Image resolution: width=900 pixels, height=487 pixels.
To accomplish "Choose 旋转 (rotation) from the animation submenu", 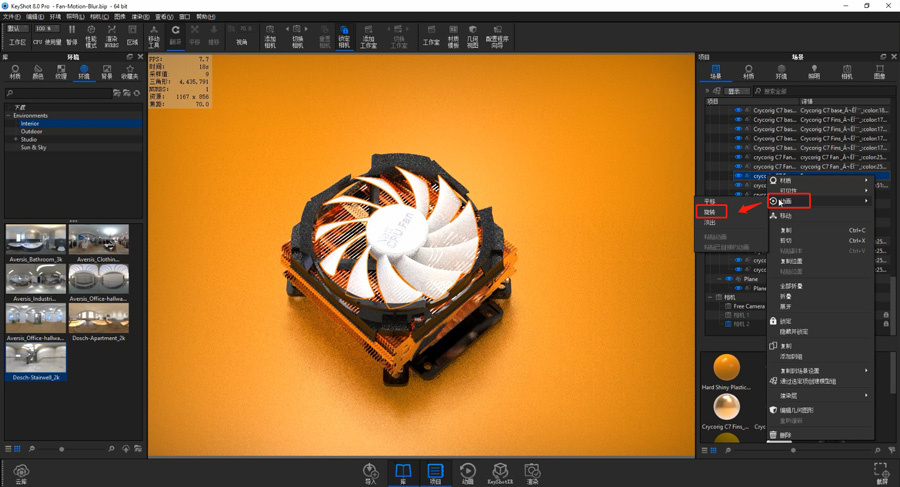I will [x=711, y=212].
